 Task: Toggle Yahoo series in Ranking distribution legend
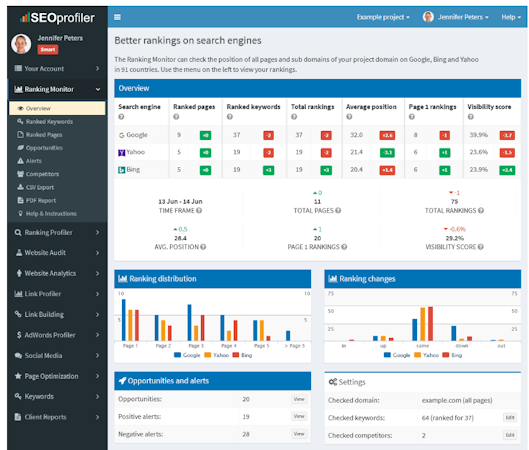point(216,355)
